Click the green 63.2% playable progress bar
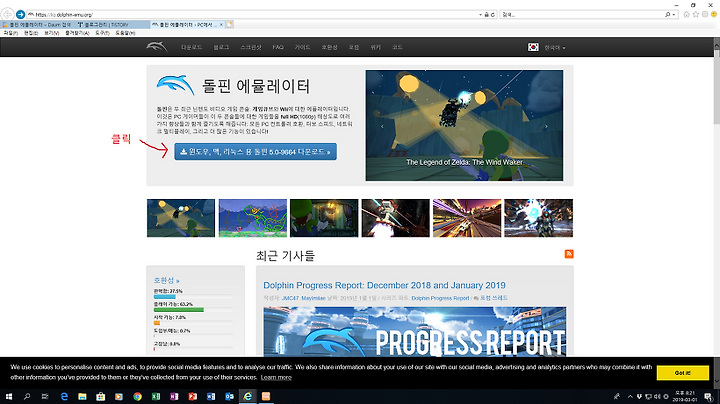Image resolution: width=720 pixels, height=404 pixels. [179, 310]
